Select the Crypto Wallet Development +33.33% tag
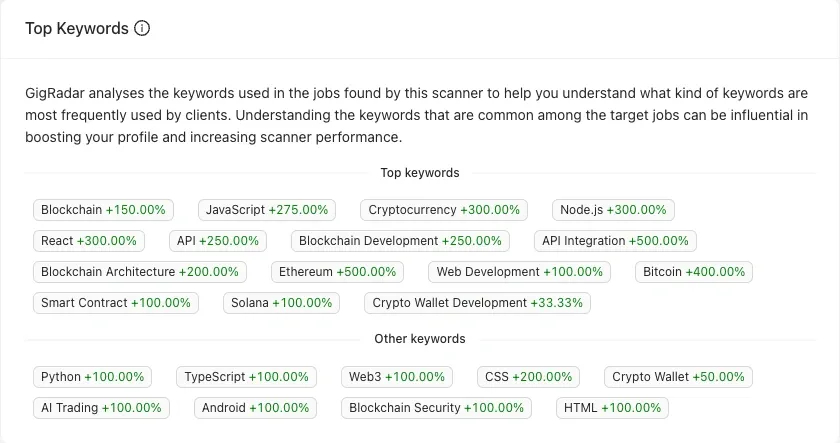This screenshot has width=840, height=443. [x=477, y=303]
